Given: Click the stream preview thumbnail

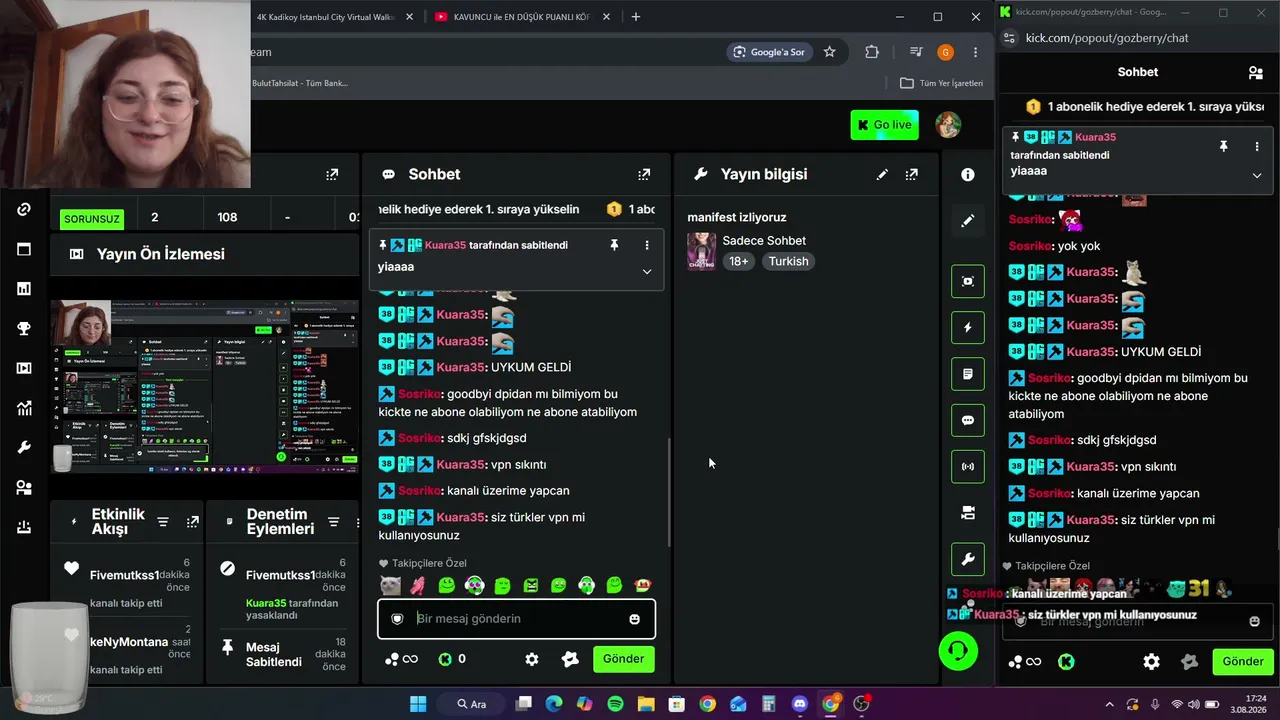Looking at the screenshot, I should tap(205, 386).
